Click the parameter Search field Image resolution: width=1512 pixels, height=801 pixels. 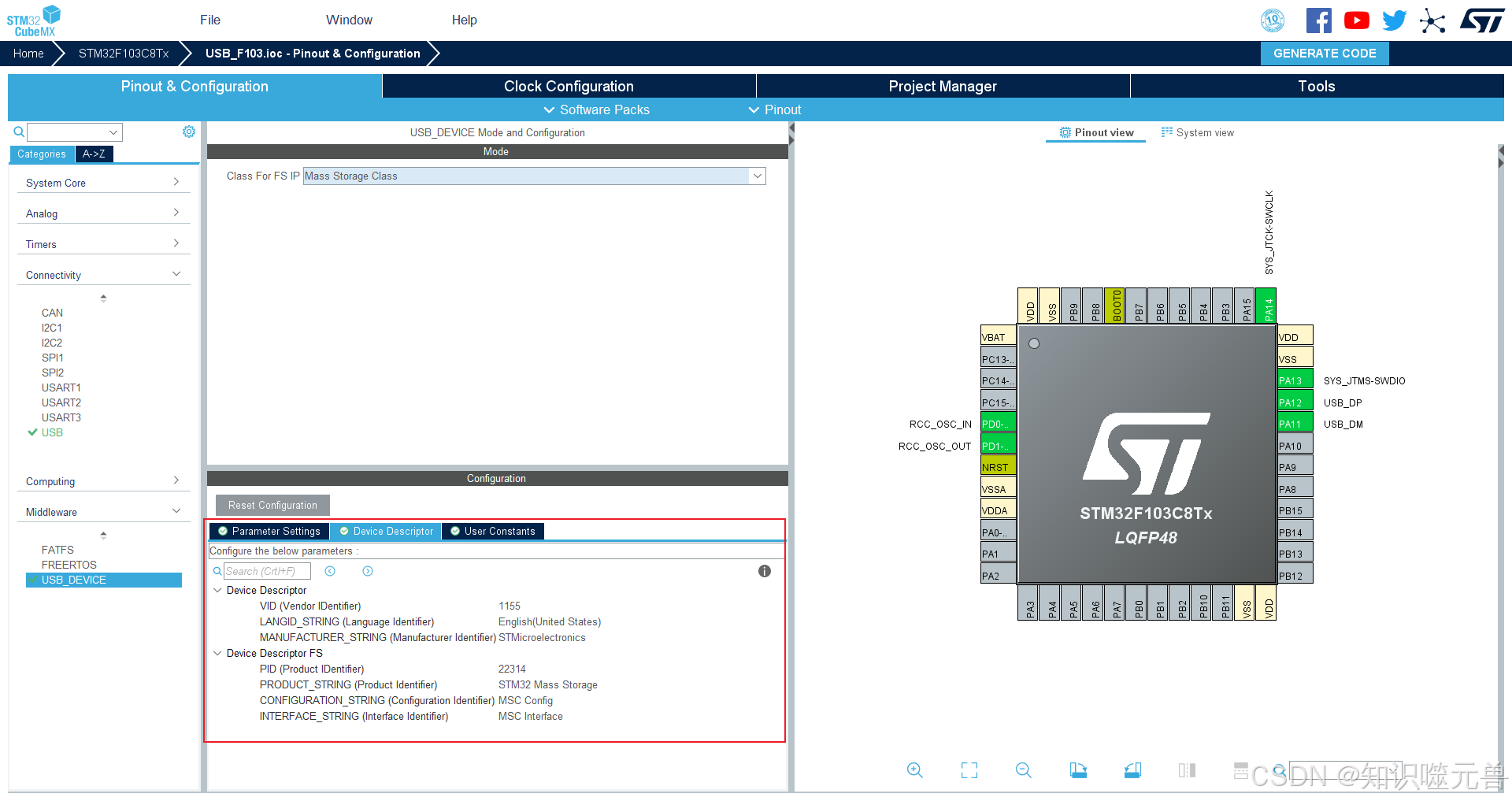pos(267,571)
